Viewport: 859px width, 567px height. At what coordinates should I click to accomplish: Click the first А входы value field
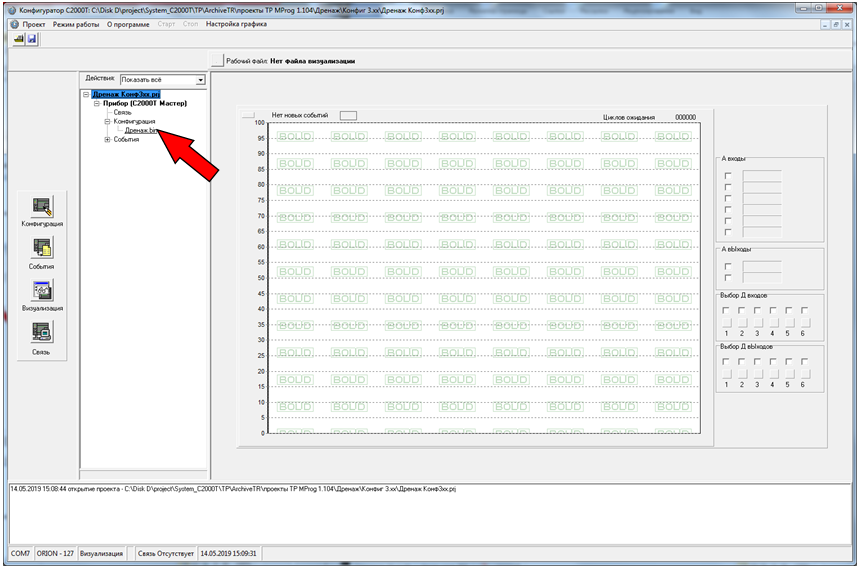point(762,176)
